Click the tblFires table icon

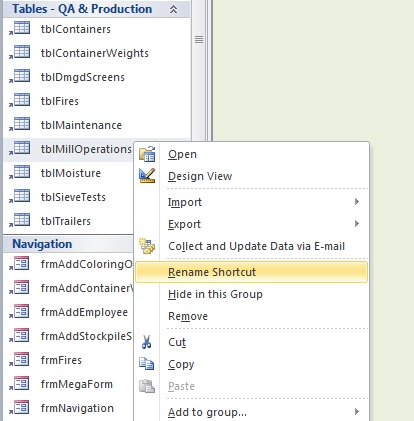[19, 100]
